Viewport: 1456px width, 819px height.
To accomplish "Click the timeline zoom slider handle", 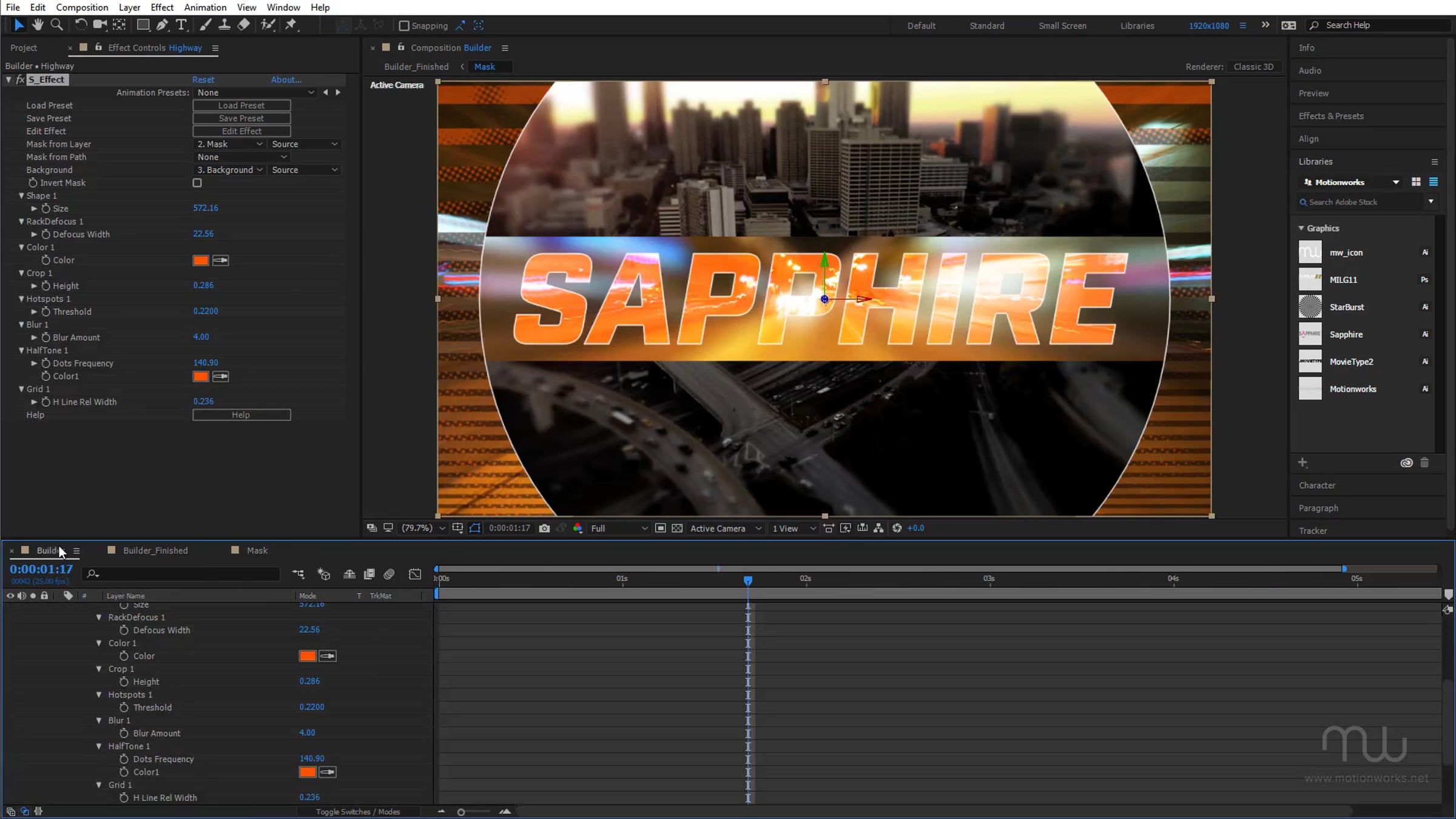I will [461, 812].
